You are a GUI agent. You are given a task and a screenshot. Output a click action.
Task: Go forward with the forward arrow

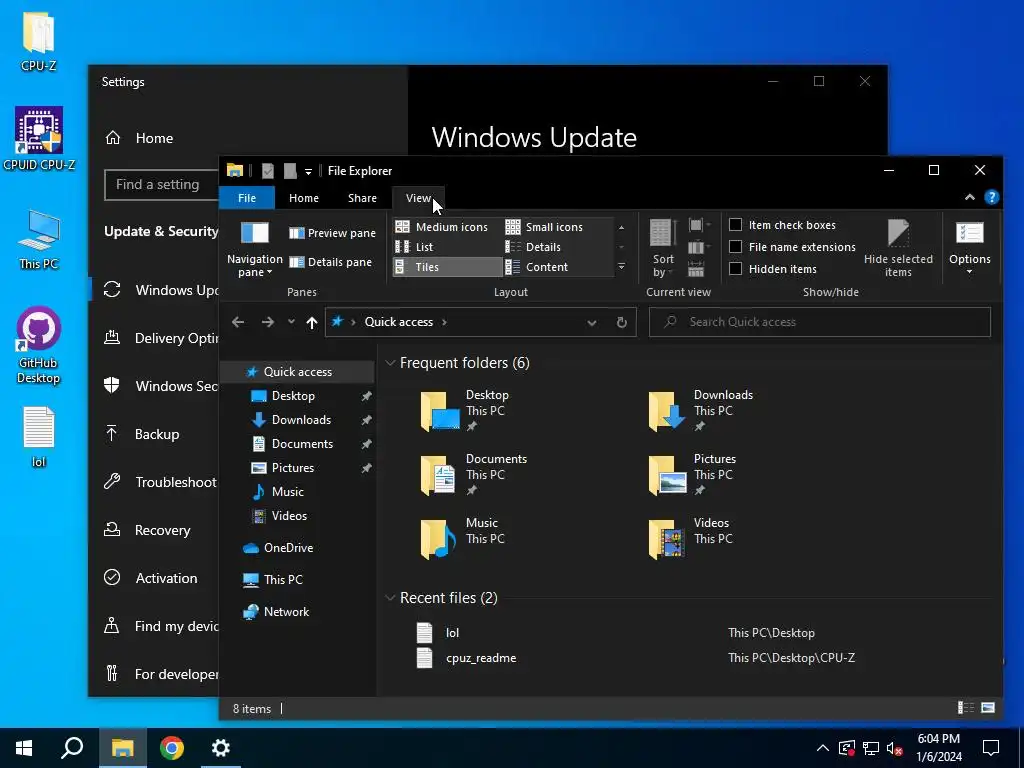pyautogui.click(x=268, y=322)
